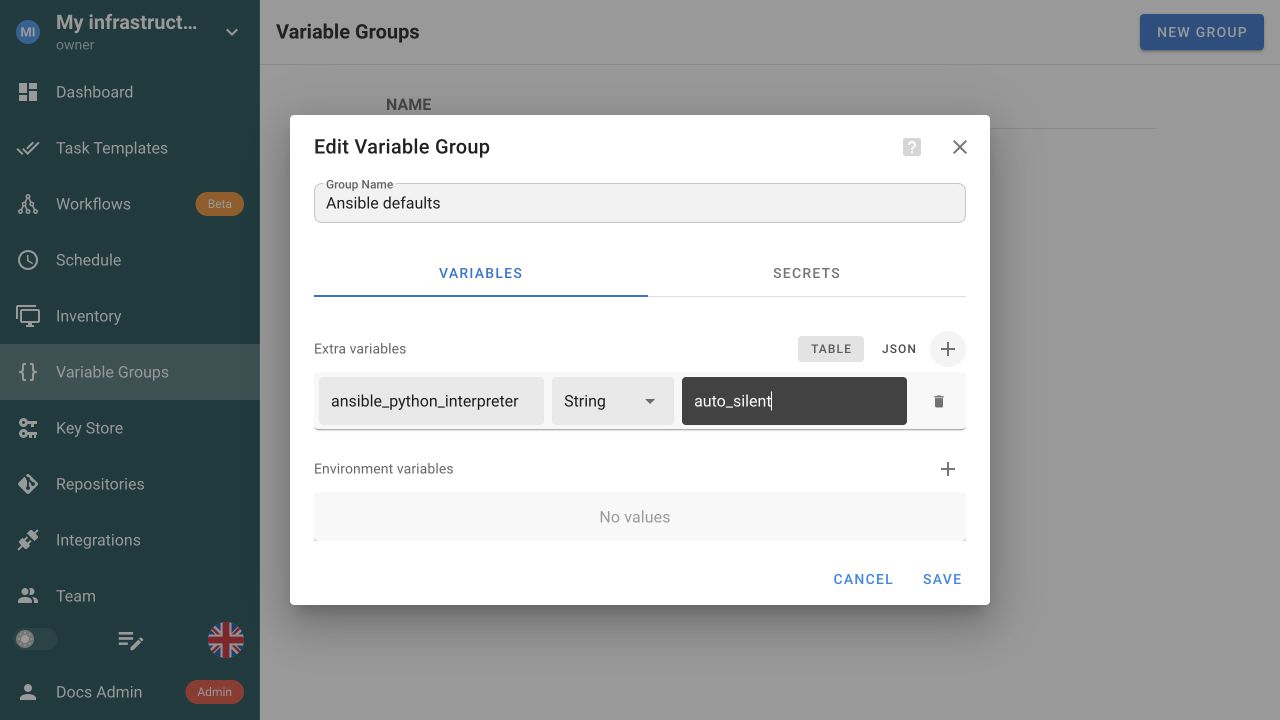The width and height of the screenshot is (1280, 720).
Task: Expand the My infrastructure project dropdown
Action: [232, 32]
